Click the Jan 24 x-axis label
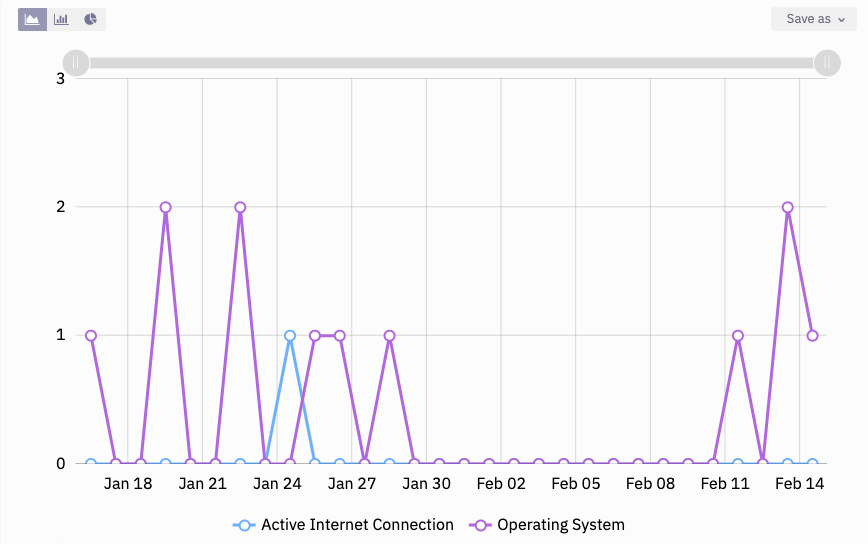This screenshot has width=868, height=544. coord(277,484)
